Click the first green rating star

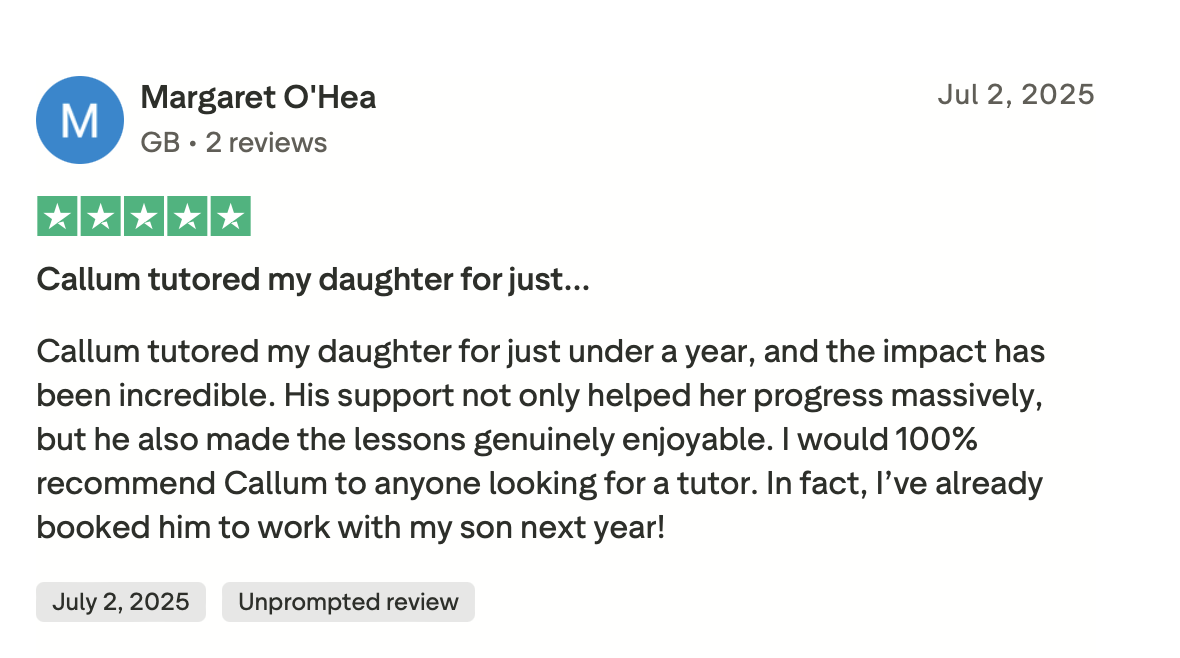(x=57, y=217)
